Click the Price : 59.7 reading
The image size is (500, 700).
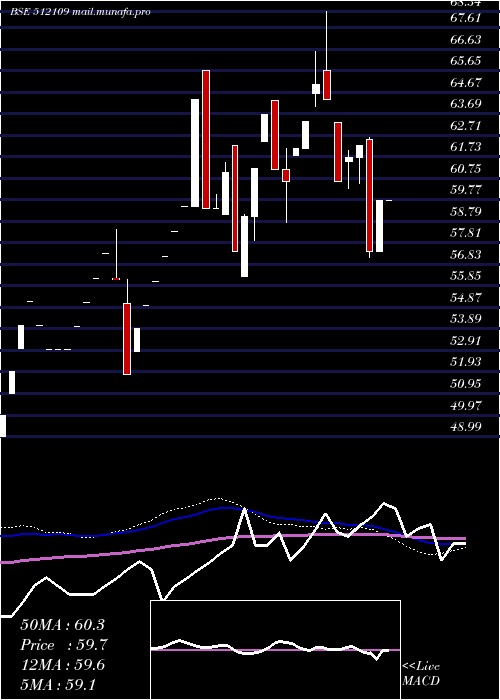[x=64, y=645]
